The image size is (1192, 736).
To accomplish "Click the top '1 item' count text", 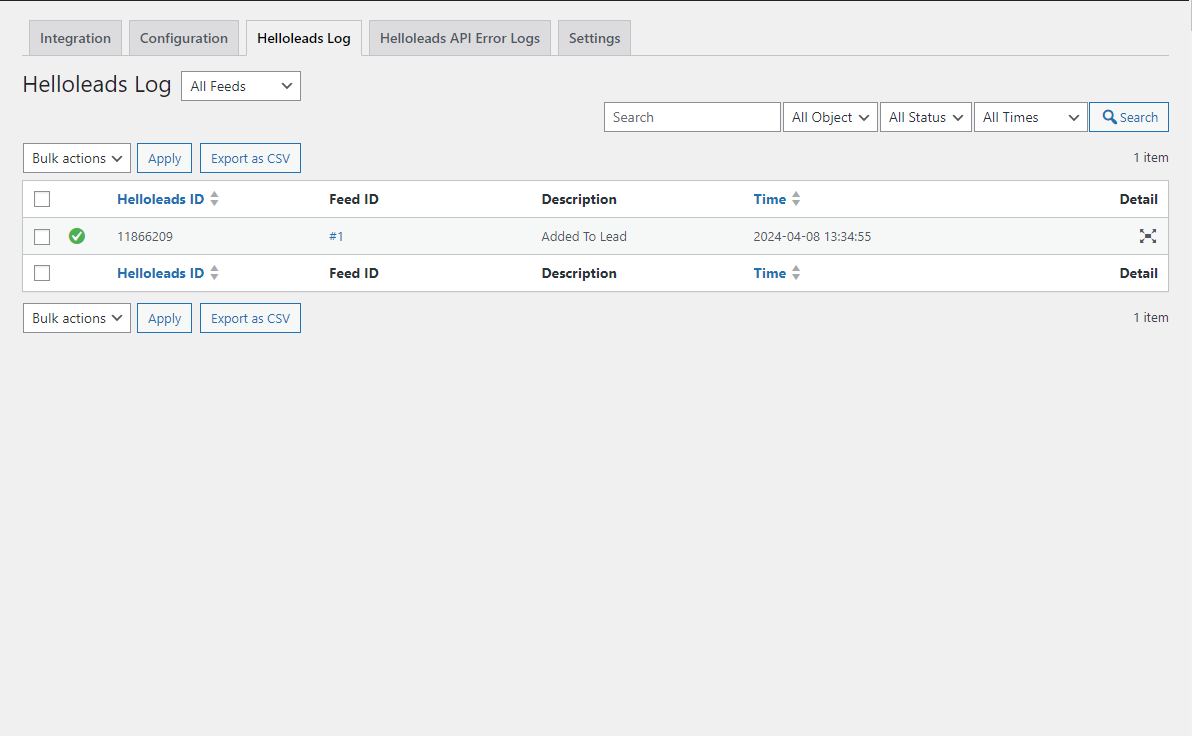I will pyautogui.click(x=1151, y=157).
